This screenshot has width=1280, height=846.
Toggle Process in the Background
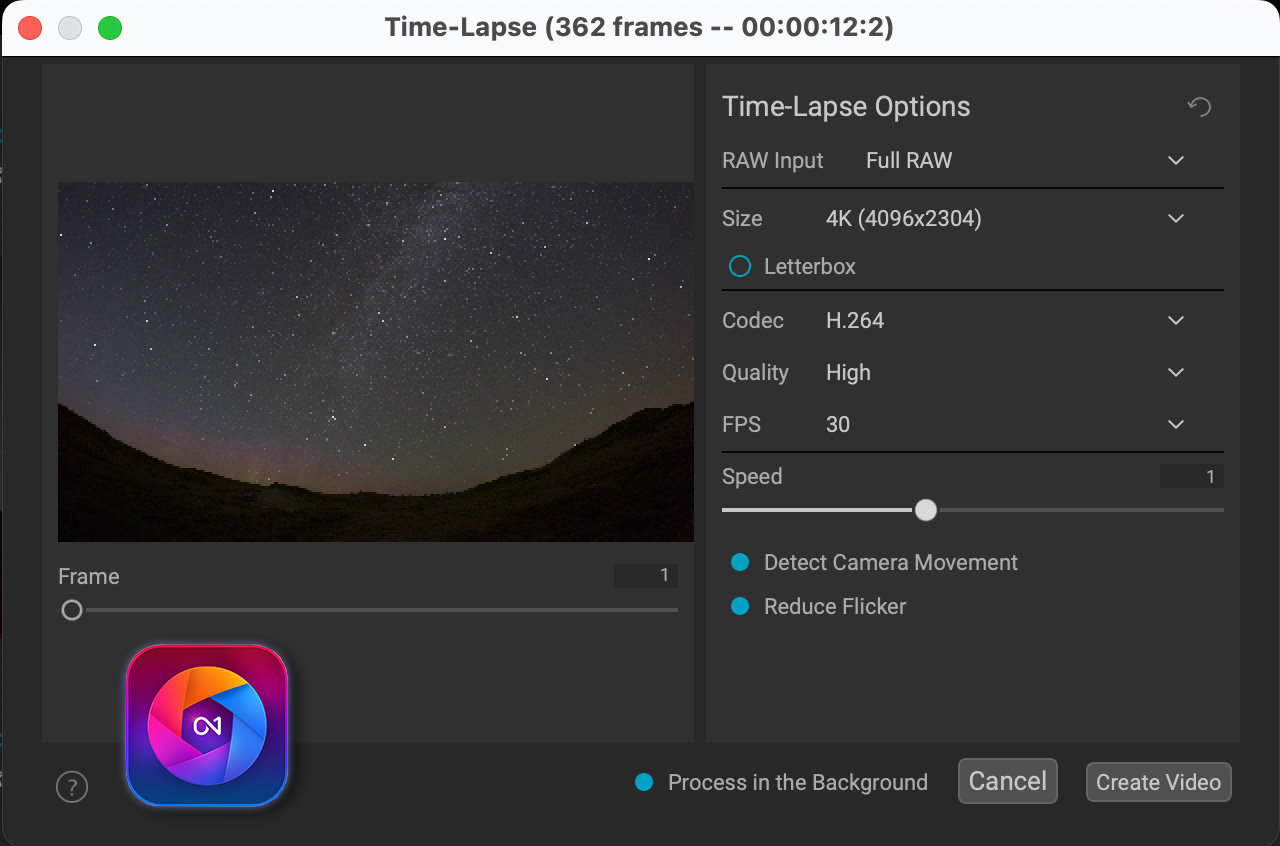[x=645, y=783]
